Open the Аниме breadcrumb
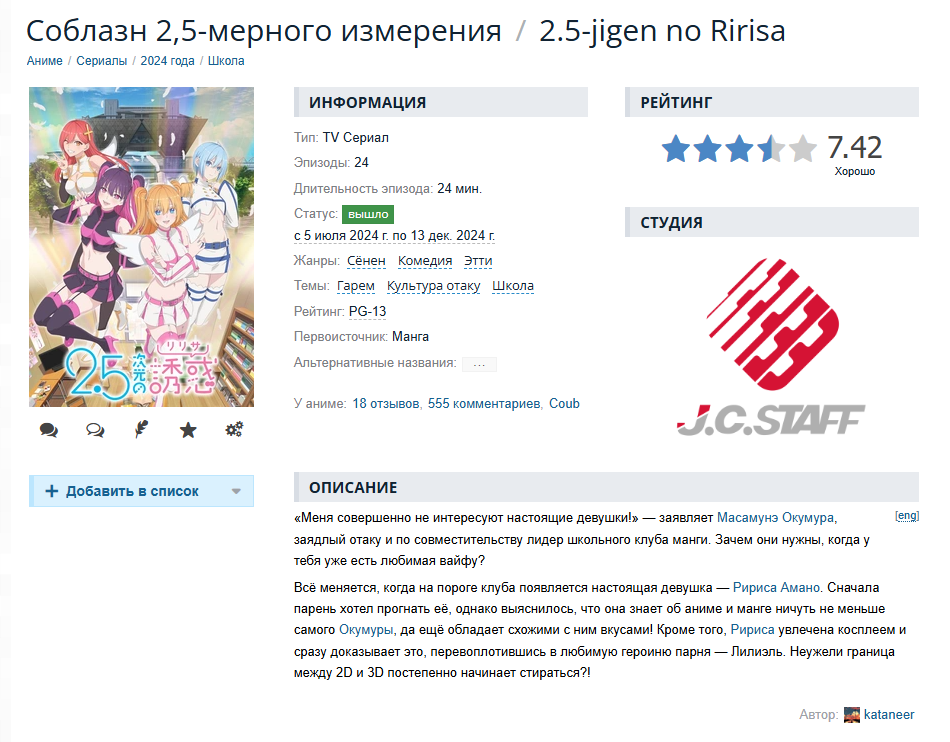 pos(44,61)
